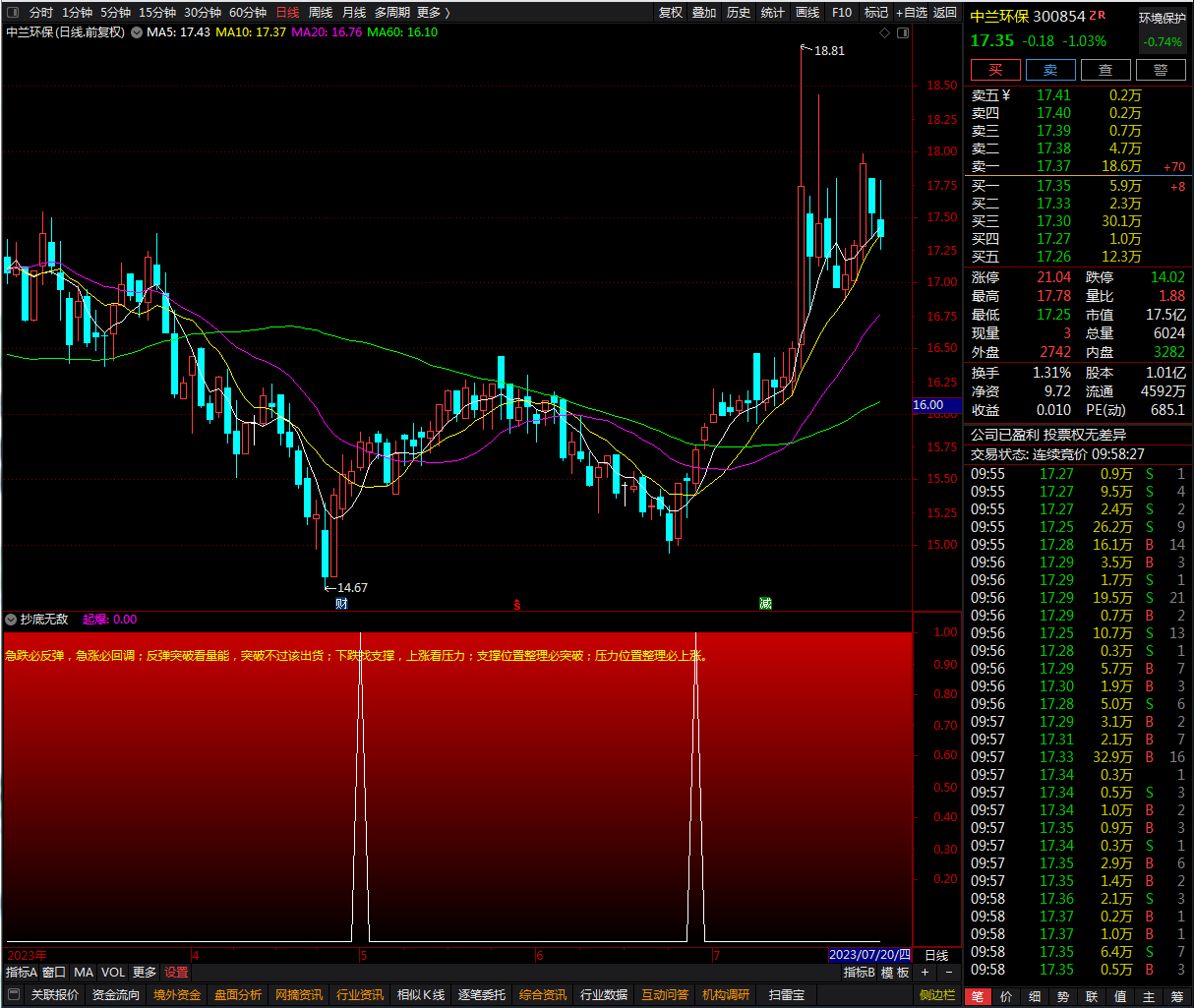The image size is (1194, 1008).
Task: Open 逐笔委托 tab
Action: point(482,995)
